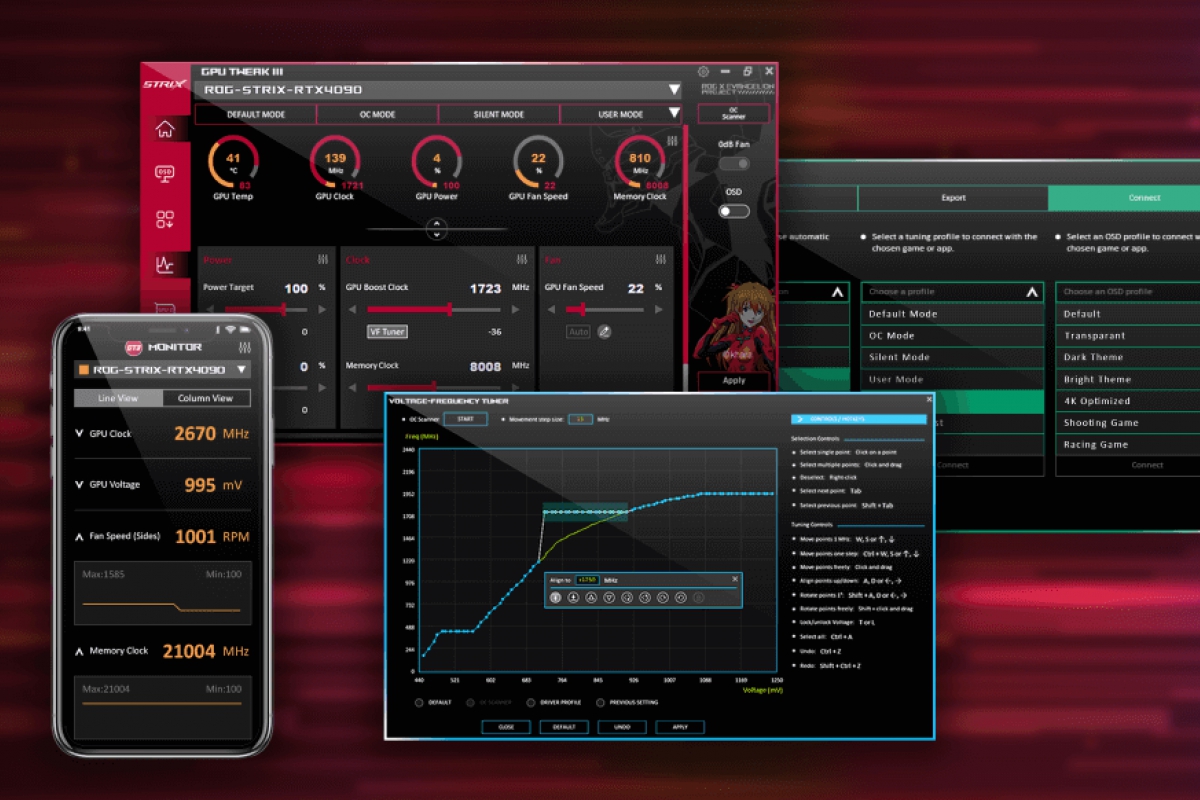Click the fan curve edit pencil icon
Viewport: 1200px width, 800px height.
(x=604, y=331)
